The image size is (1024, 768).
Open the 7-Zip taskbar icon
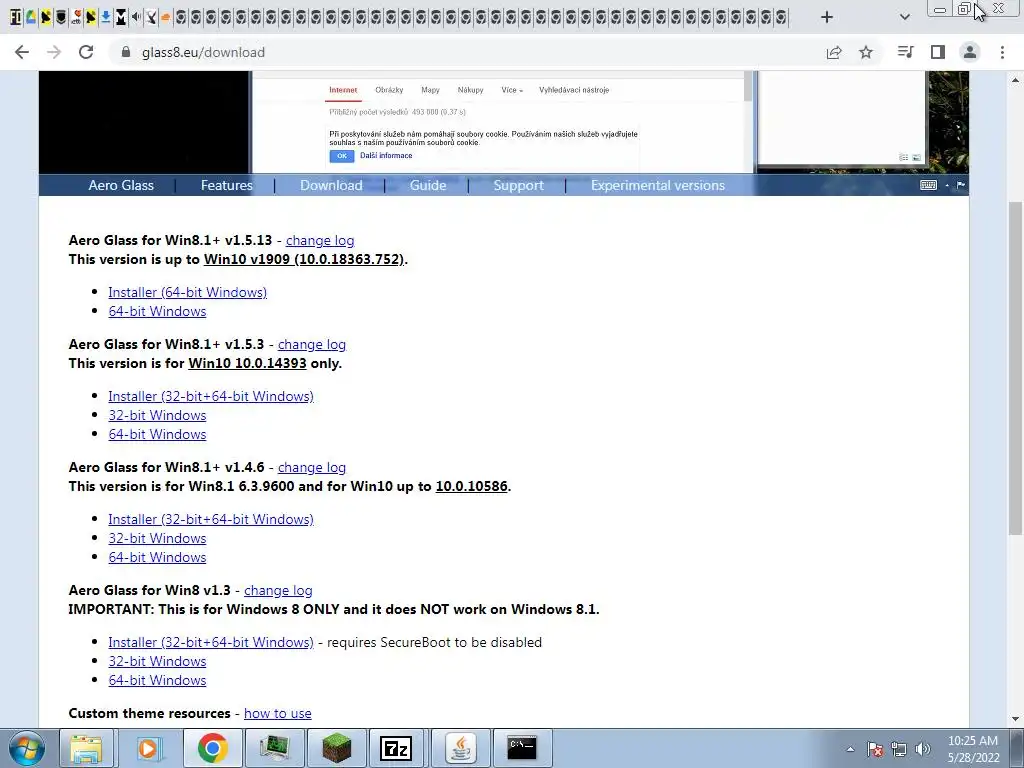tap(396, 748)
